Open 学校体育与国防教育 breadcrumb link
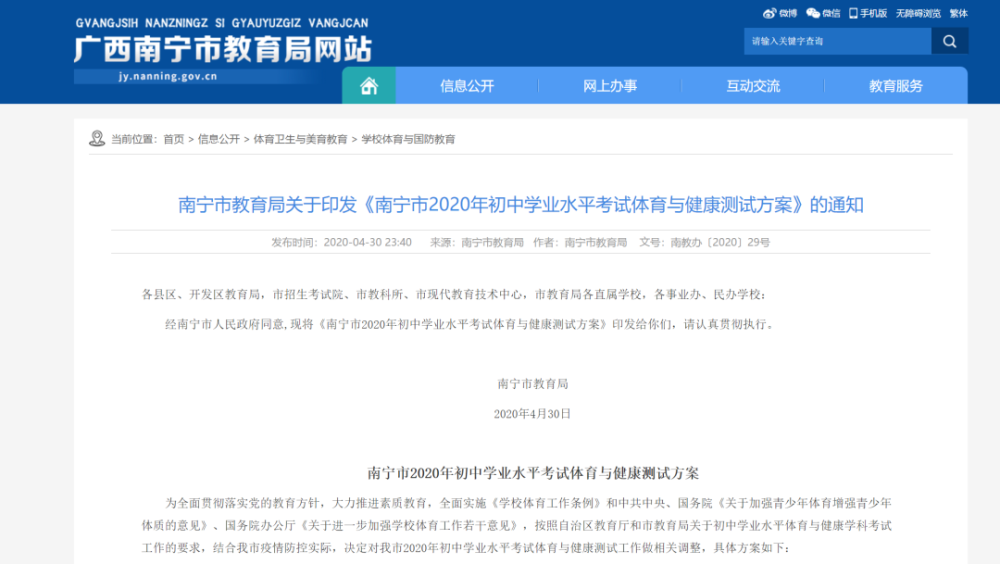The image size is (1000, 564). (408, 139)
